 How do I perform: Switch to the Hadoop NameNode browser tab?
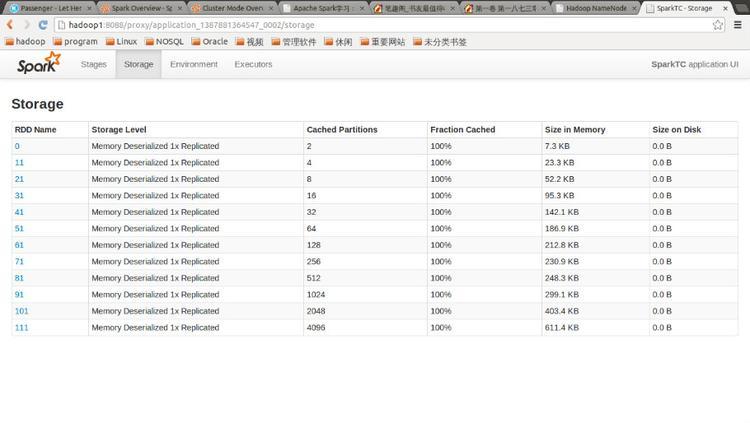point(592,8)
